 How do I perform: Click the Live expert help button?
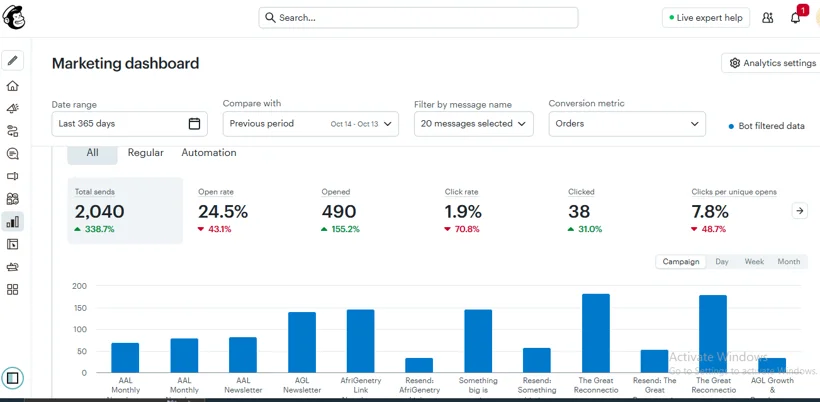point(706,18)
